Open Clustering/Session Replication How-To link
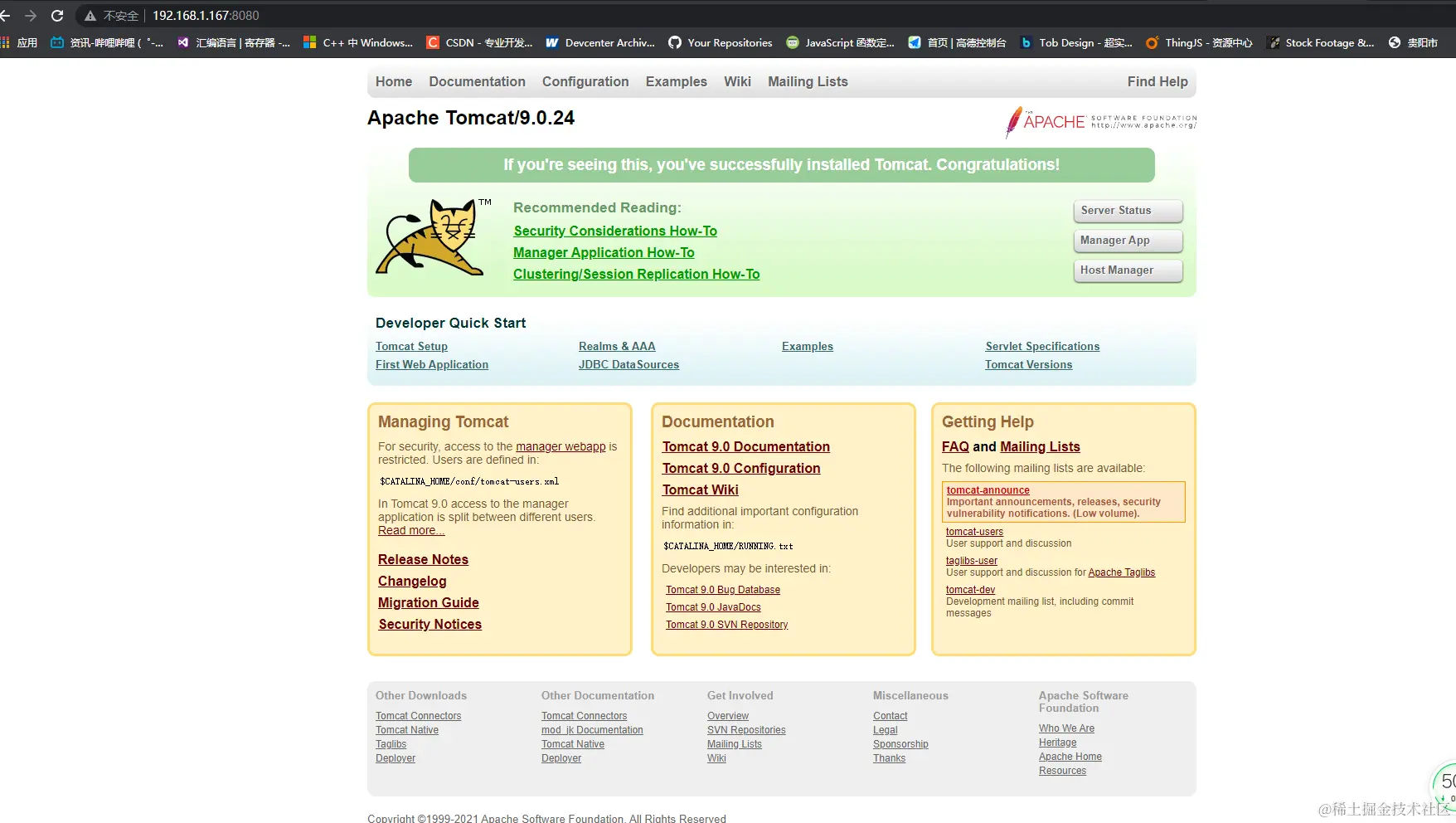 click(x=636, y=274)
